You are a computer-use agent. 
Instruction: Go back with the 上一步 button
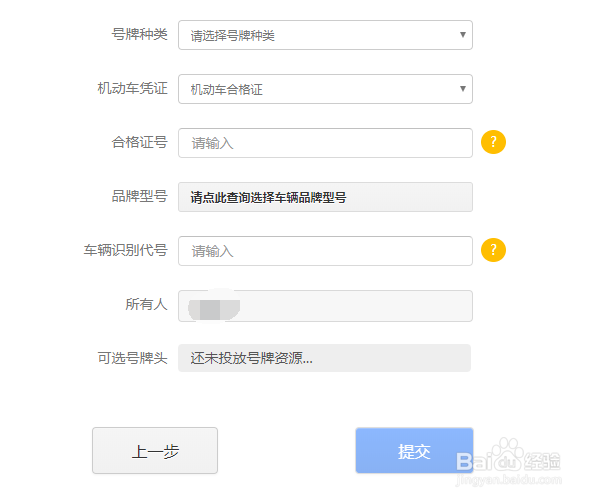pyautogui.click(x=155, y=451)
